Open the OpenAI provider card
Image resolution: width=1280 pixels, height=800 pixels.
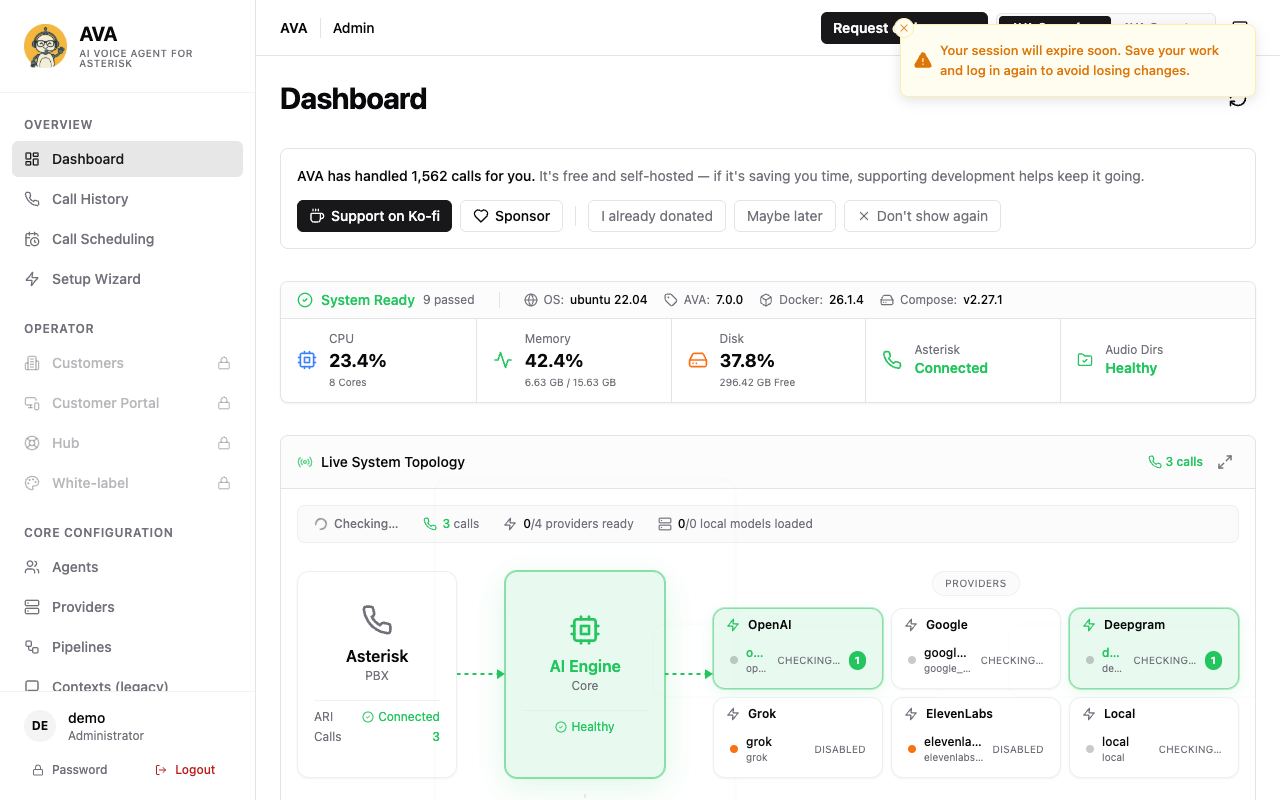pyautogui.click(x=798, y=648)
